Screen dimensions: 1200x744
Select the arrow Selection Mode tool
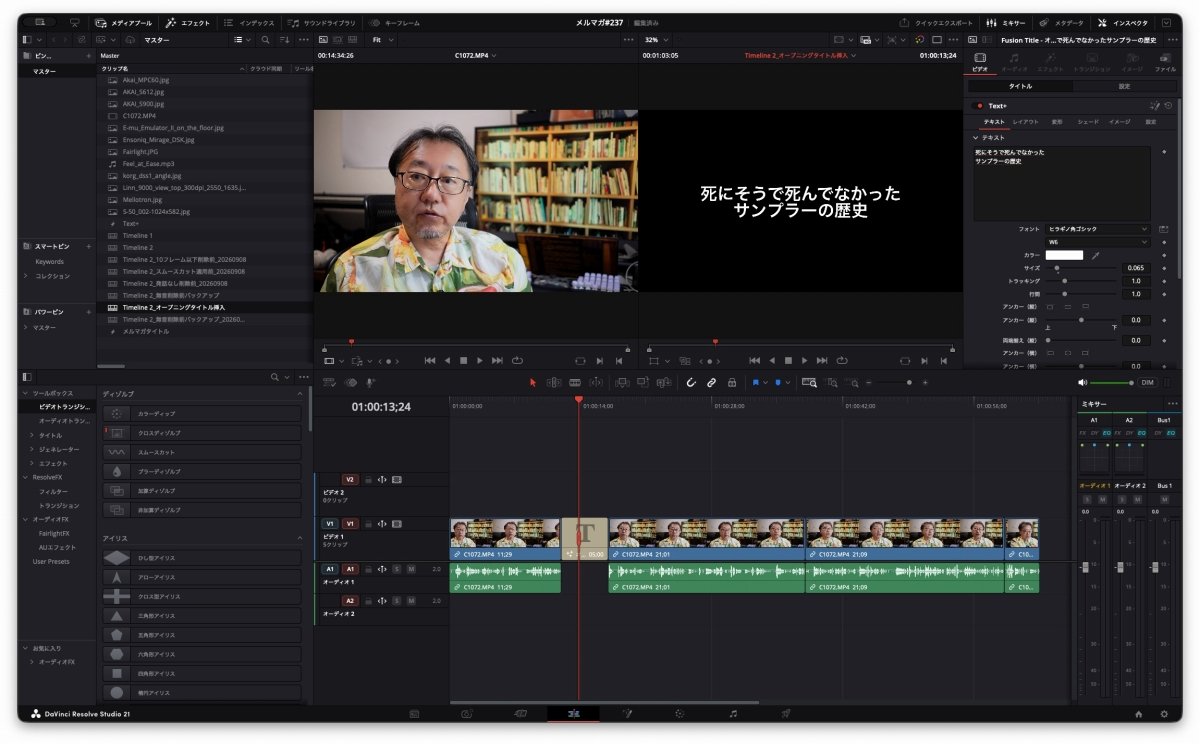click(x=532, y=382)
